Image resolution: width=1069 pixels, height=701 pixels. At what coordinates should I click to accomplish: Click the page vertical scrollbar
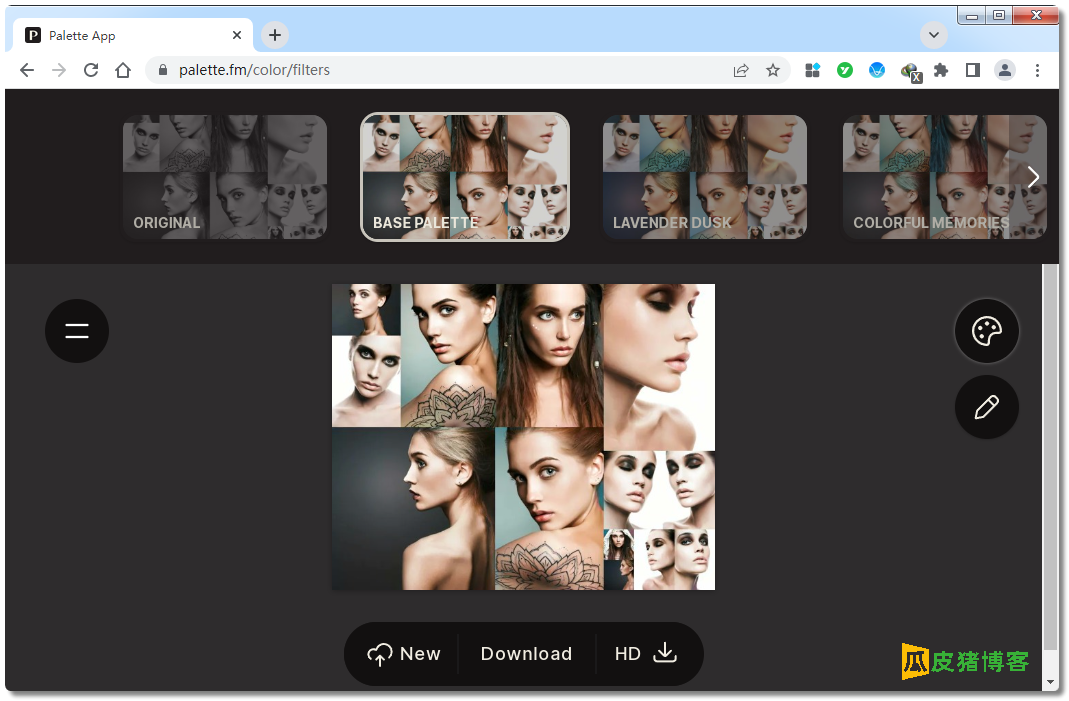[1050, 457]
